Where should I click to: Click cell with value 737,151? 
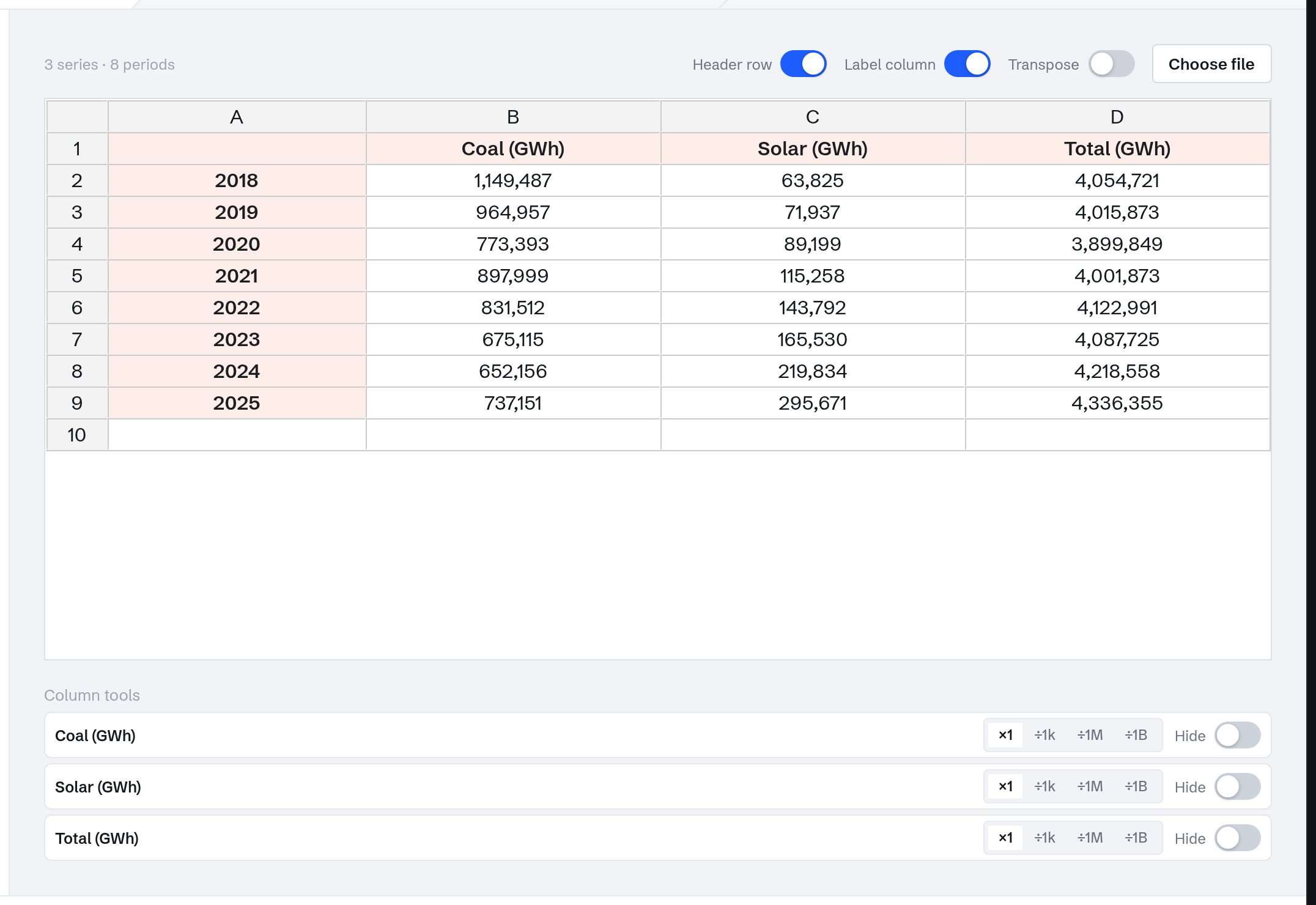click(x=513, y=403)
